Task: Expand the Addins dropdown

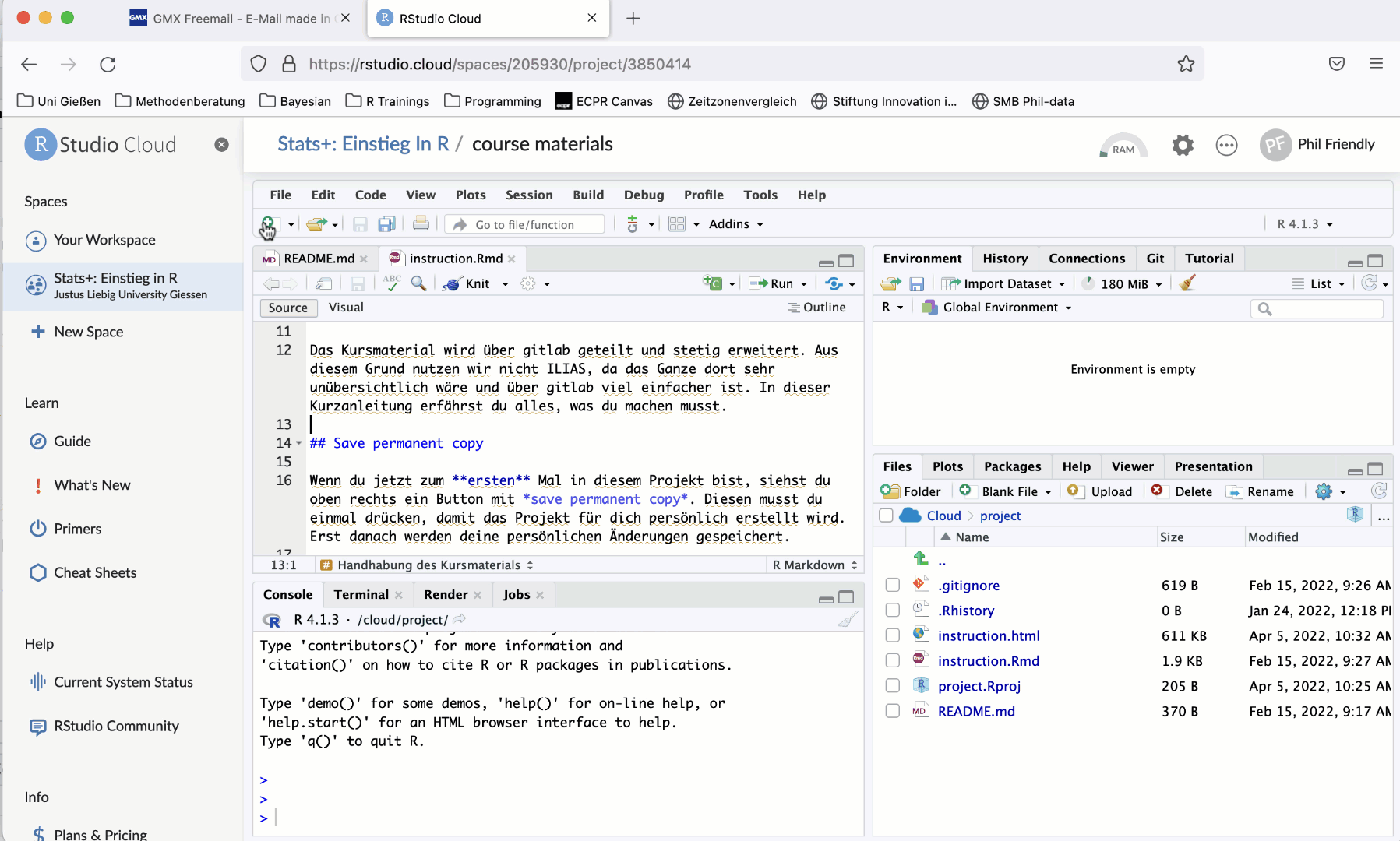Action: (735, 224)
